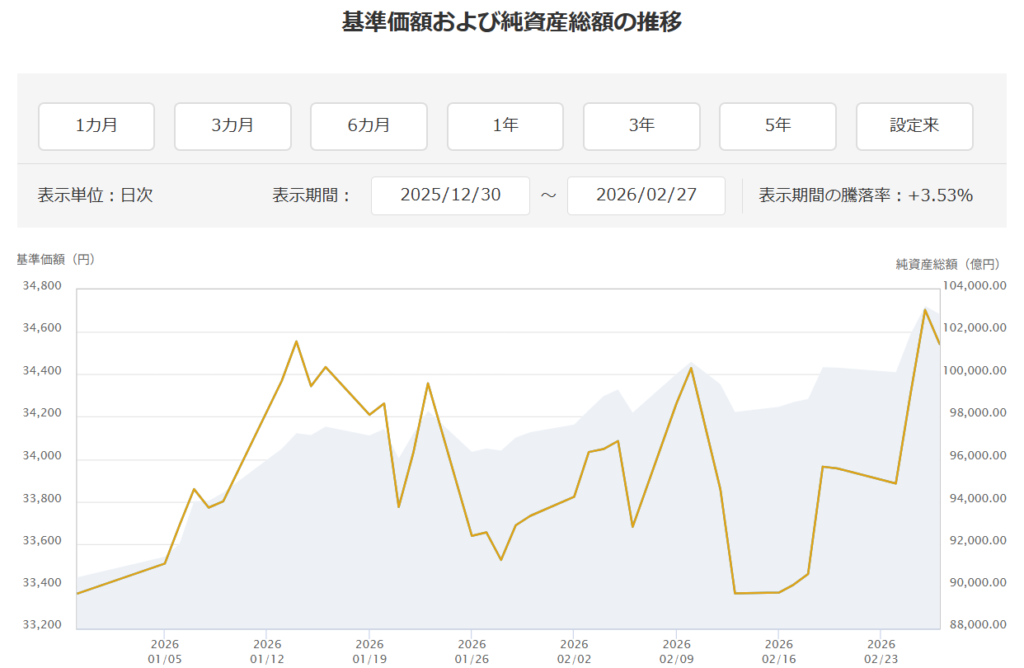Click the 01/05 date label on x-axis

165,651
